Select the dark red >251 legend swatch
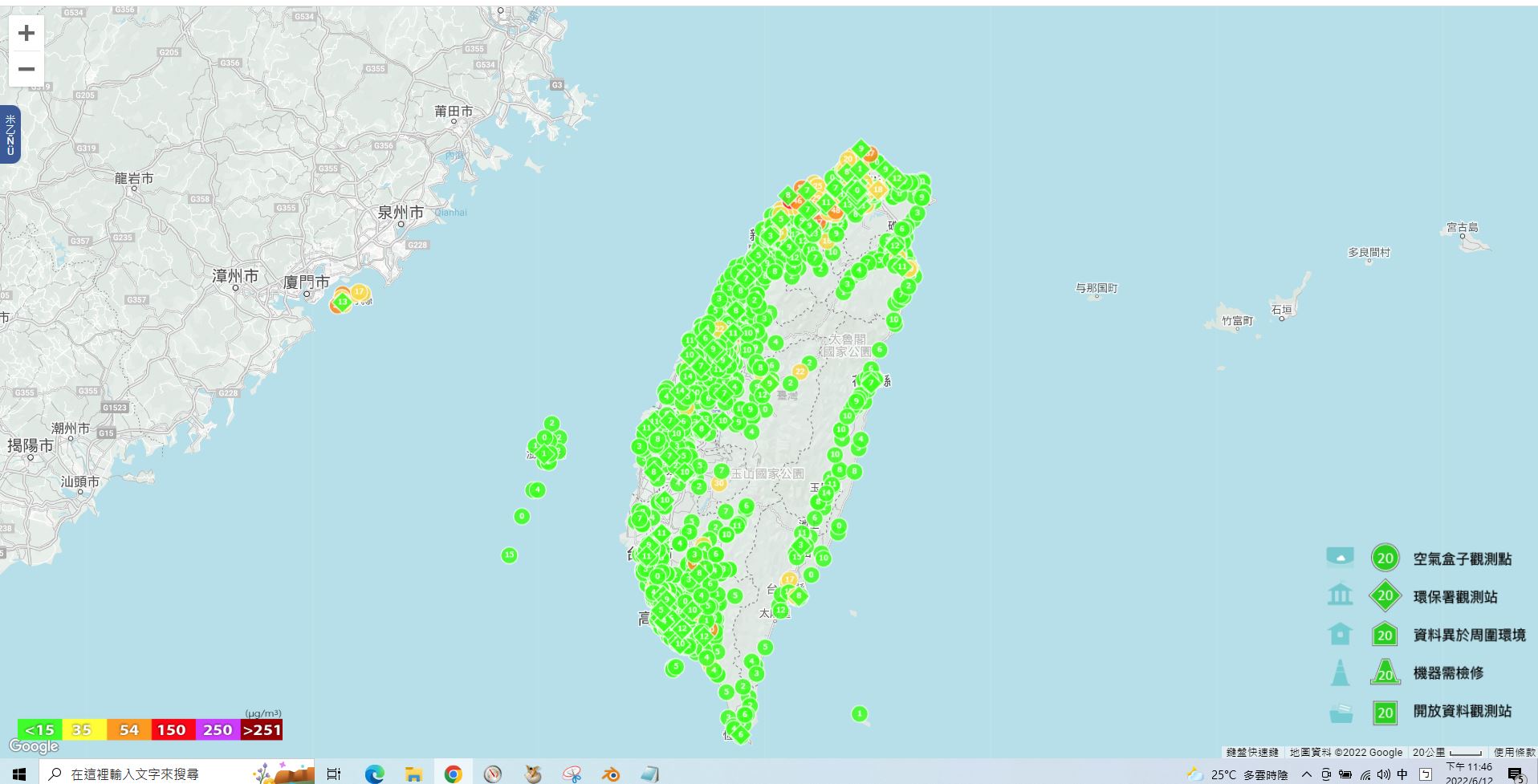This screenshot has width=1538, height=784. click(262, 729)
